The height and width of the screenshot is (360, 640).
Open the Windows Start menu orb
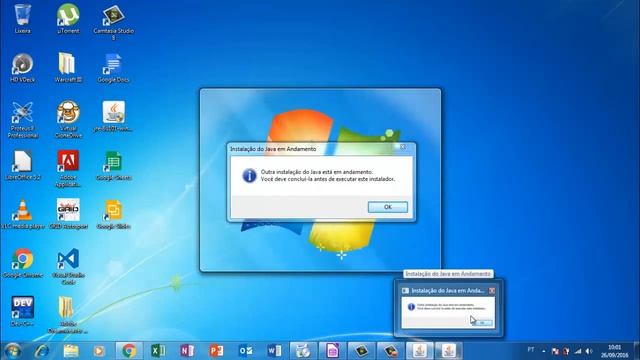[12, 351]
